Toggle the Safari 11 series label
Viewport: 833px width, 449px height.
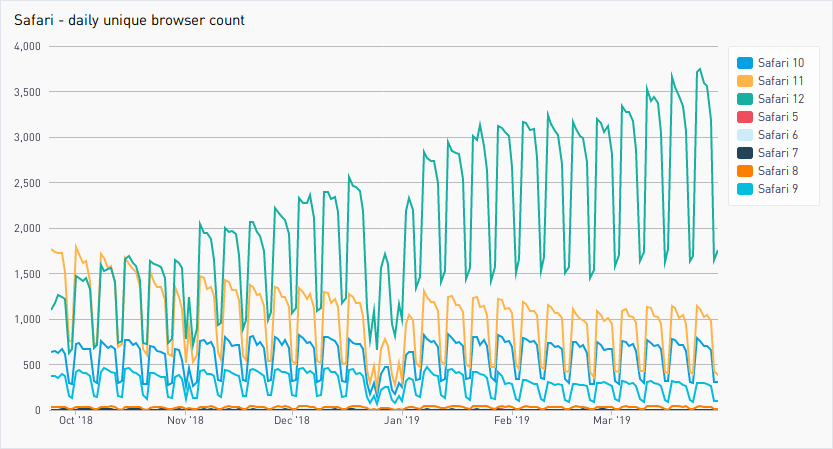click(x=780, y=81)
